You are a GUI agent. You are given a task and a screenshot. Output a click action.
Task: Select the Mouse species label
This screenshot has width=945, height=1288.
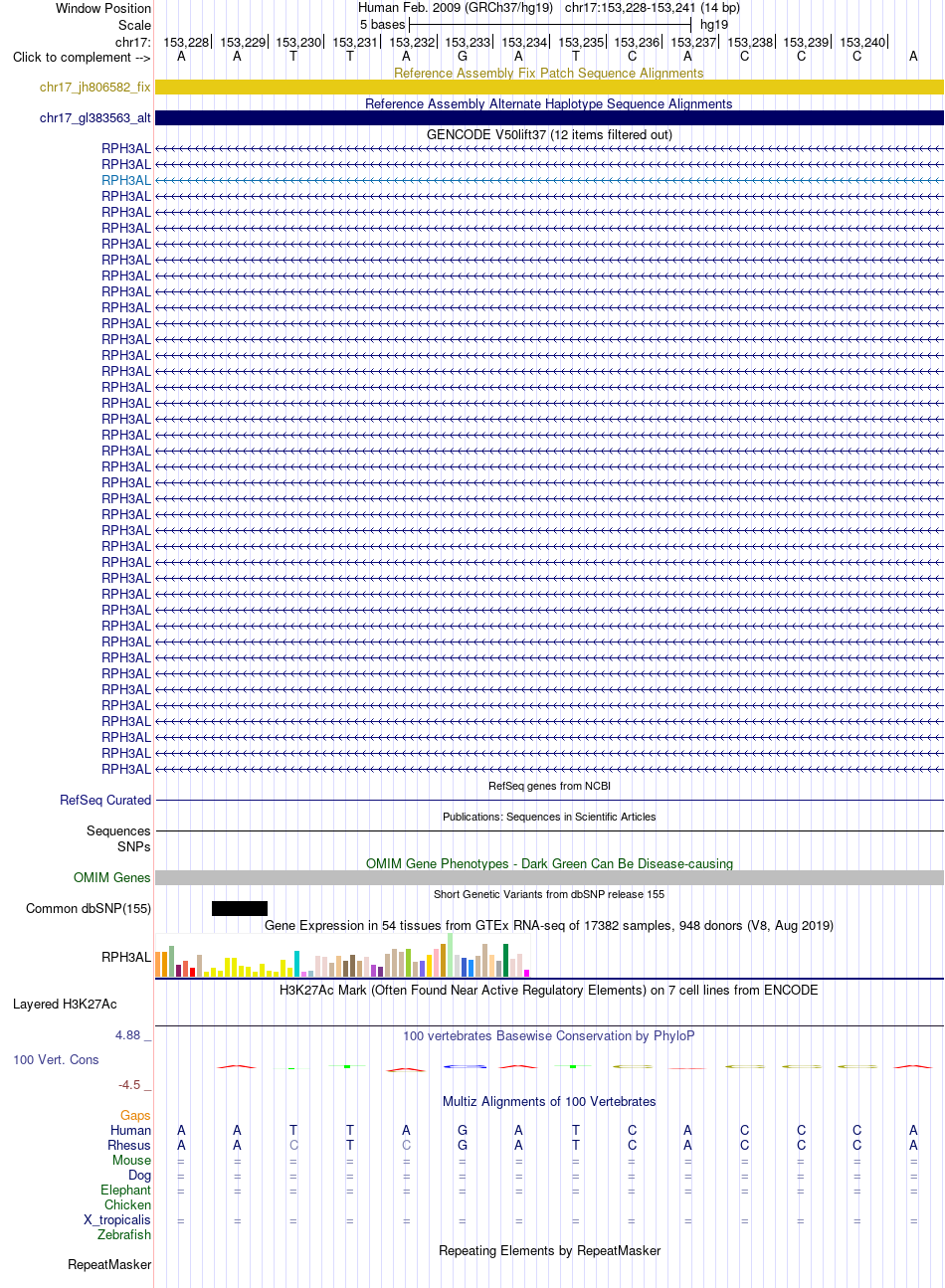coord(131,1160)
